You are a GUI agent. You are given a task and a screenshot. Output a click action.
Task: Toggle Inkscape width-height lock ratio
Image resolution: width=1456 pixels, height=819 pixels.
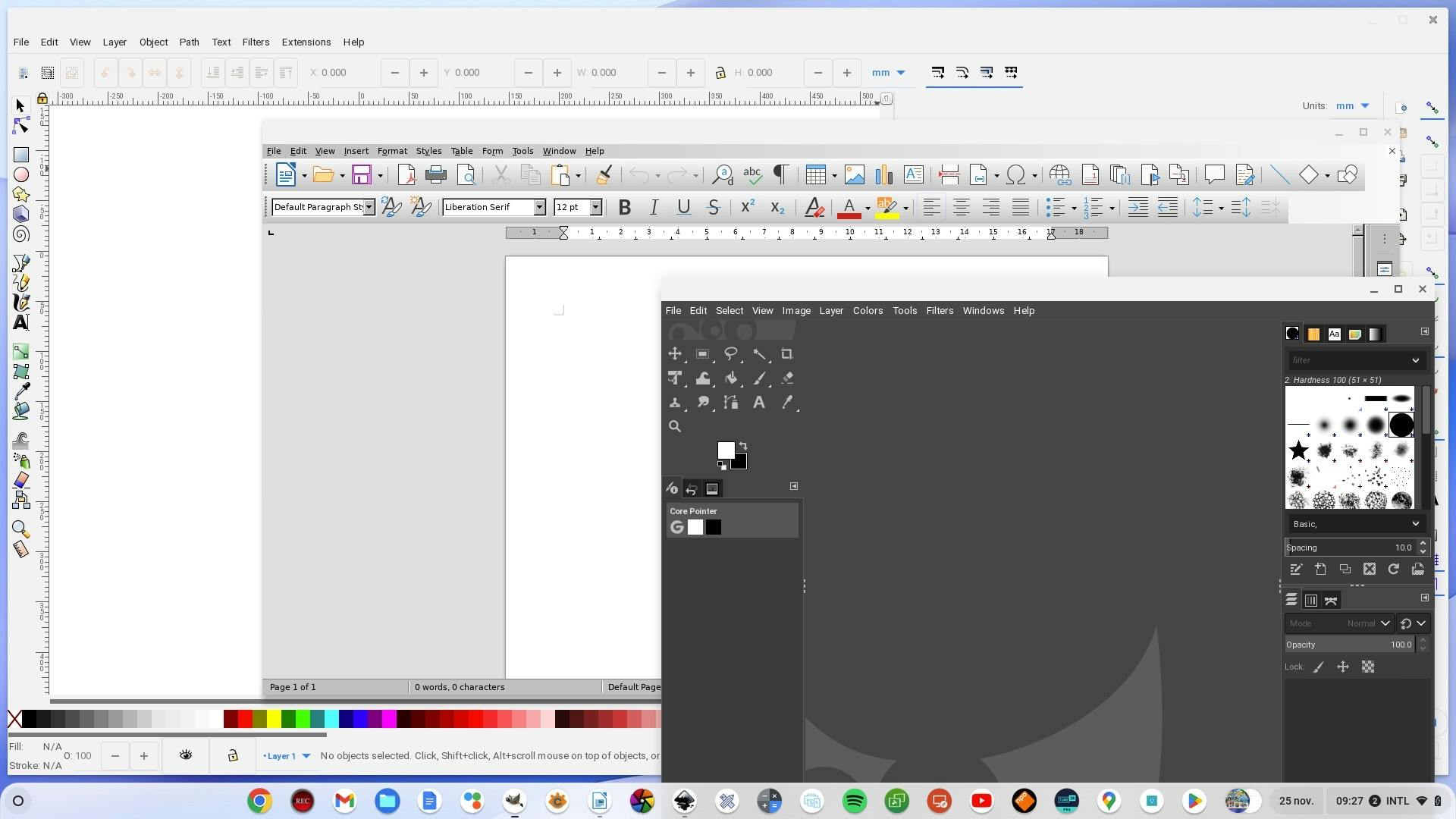pyautogui.click(x=720, y=73)
